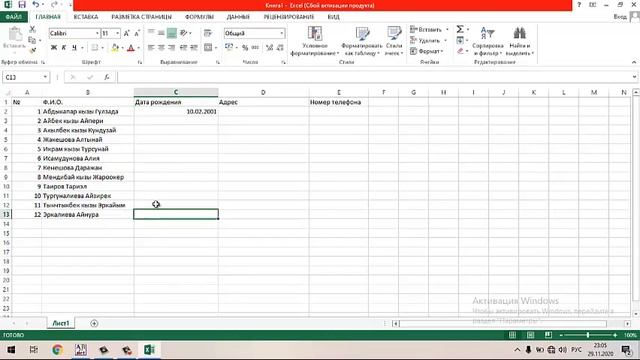Select row 13 header

(6, 214)
